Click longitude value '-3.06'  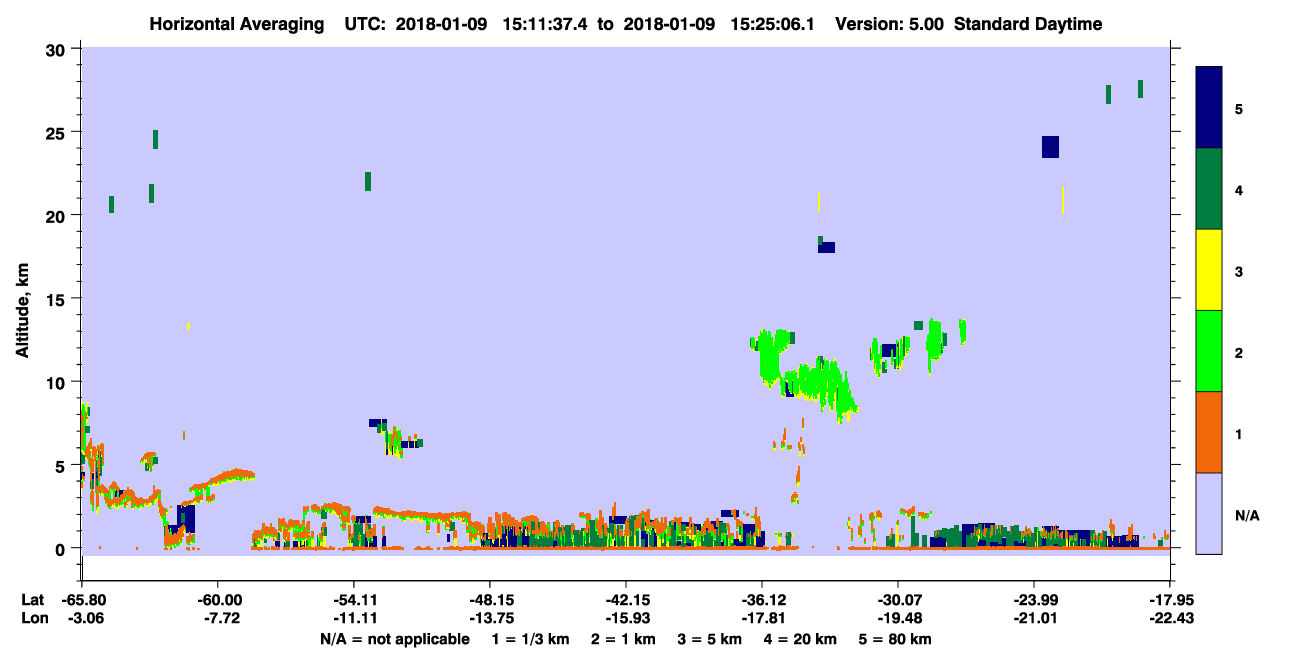(84, 618)
